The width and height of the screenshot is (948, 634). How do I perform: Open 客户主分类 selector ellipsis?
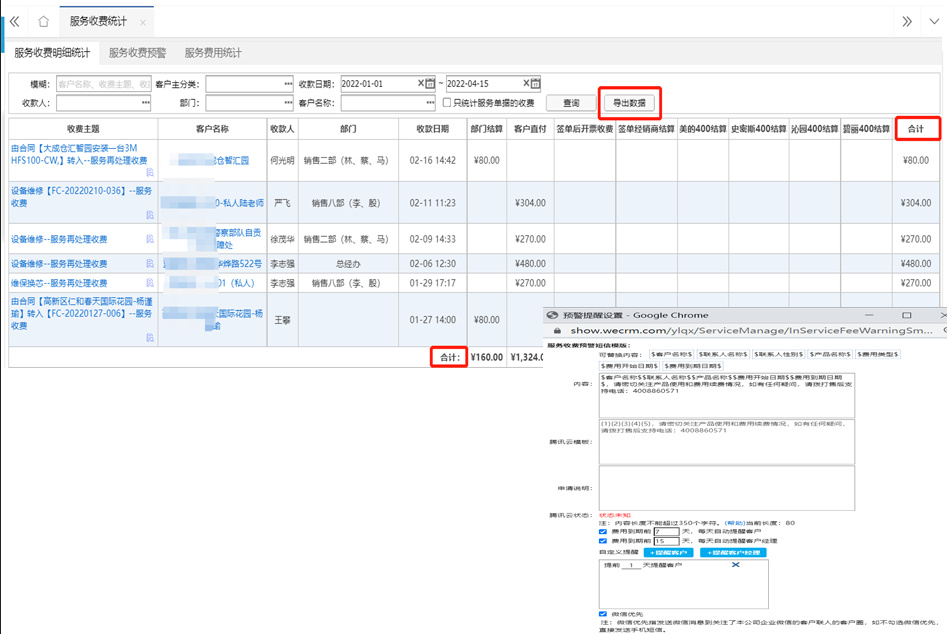(288, 84)
